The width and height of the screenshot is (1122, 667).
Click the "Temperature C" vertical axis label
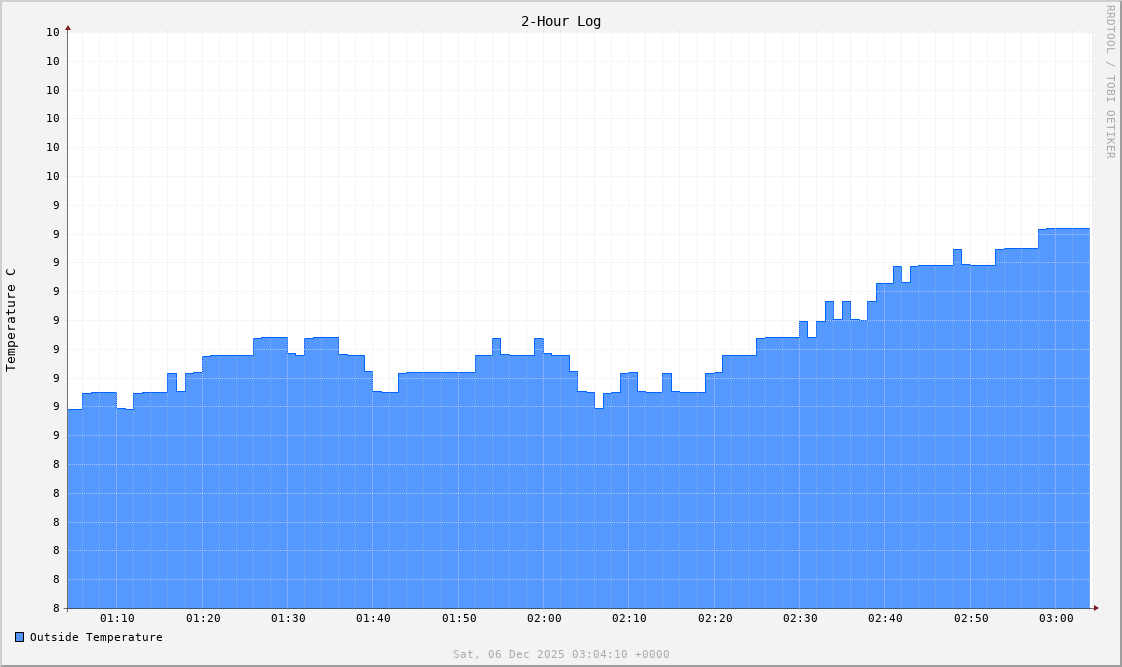13,317
